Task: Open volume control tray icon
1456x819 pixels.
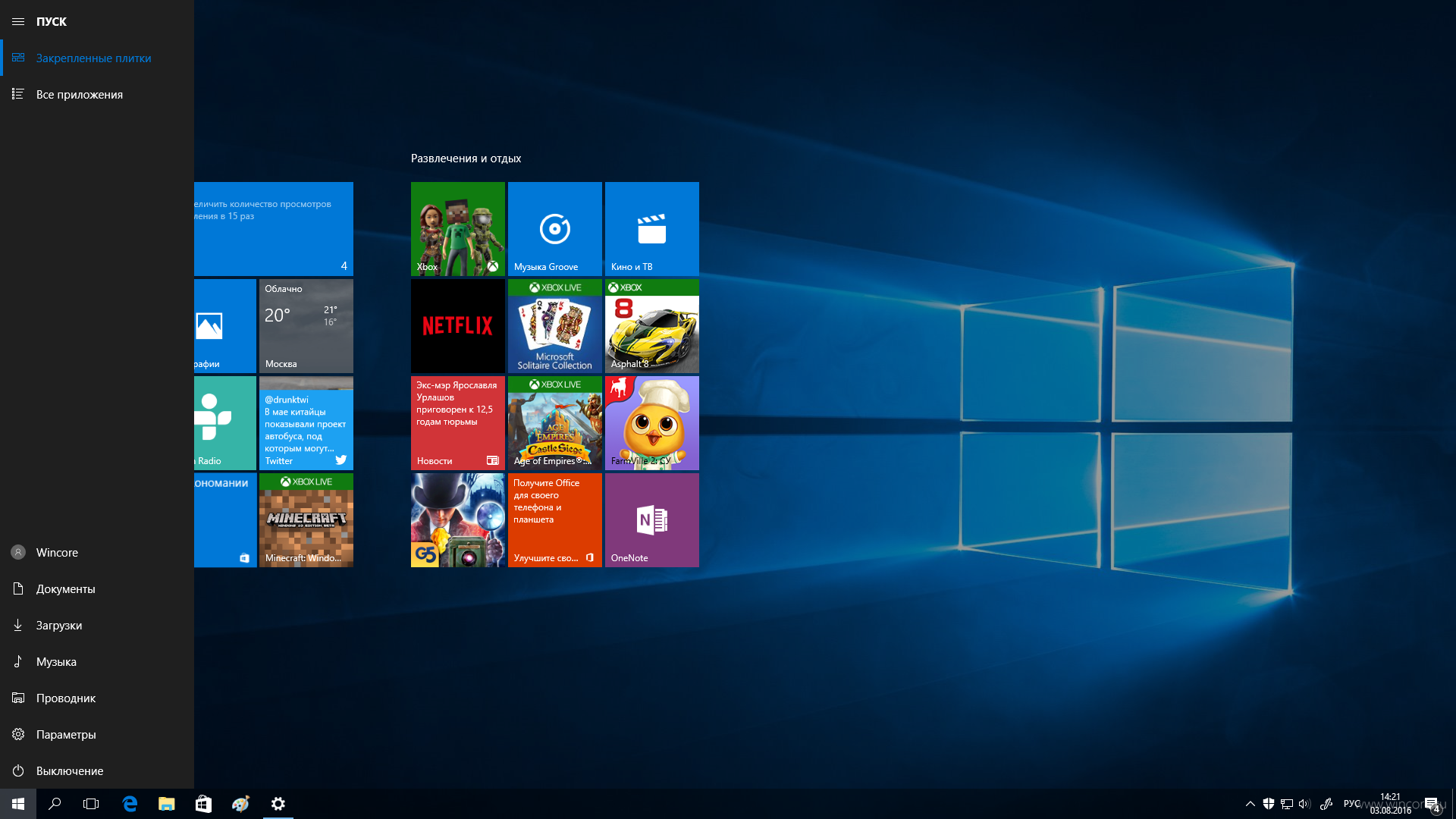Action: [1304, 804]
